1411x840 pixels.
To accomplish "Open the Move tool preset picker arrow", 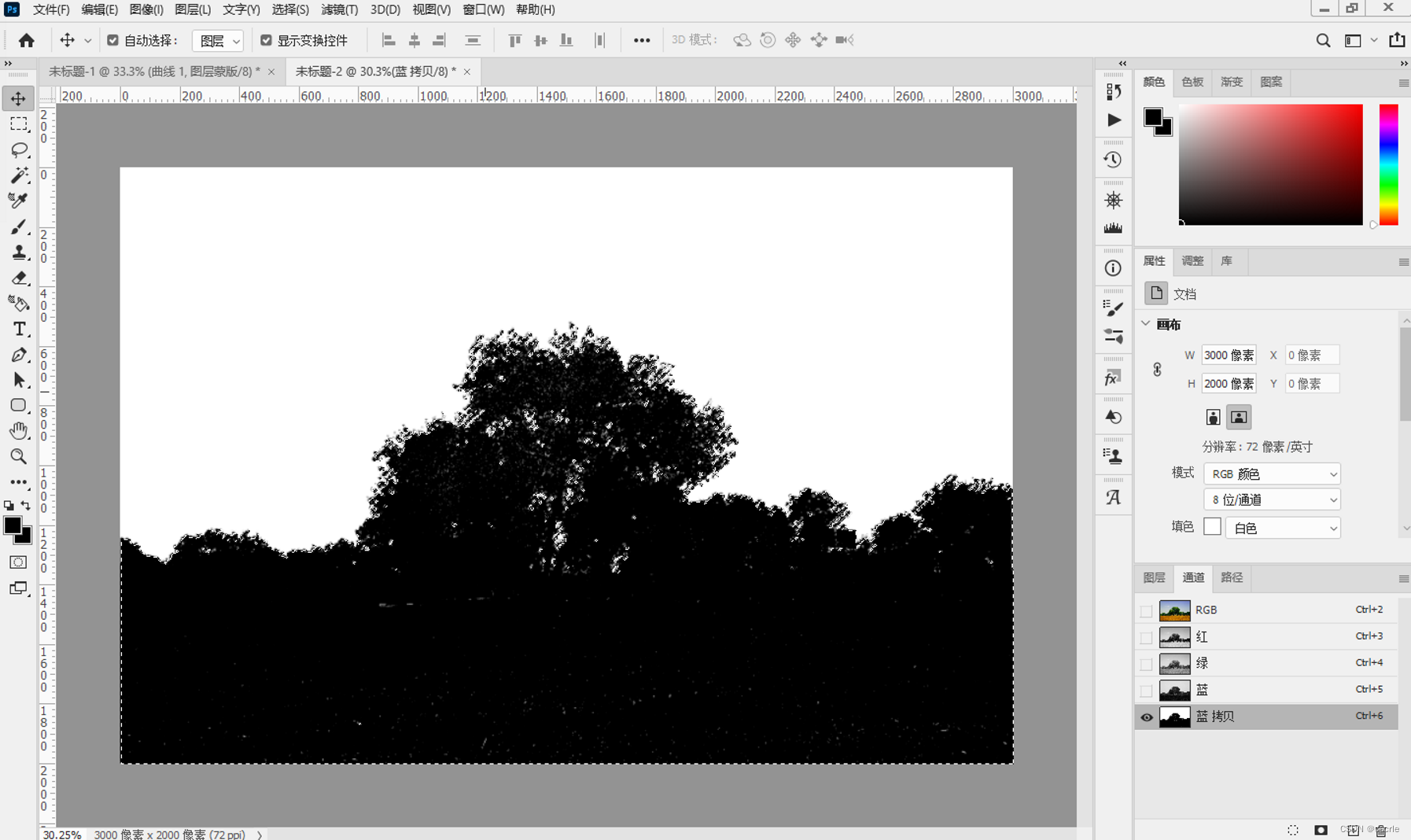I will 87,41.
